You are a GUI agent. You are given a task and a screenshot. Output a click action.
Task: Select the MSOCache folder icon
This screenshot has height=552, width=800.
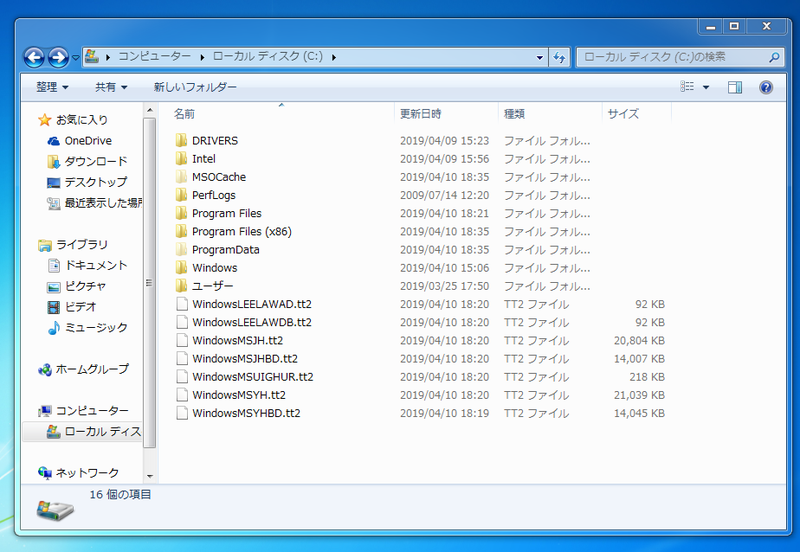click(x=181, y=177)
